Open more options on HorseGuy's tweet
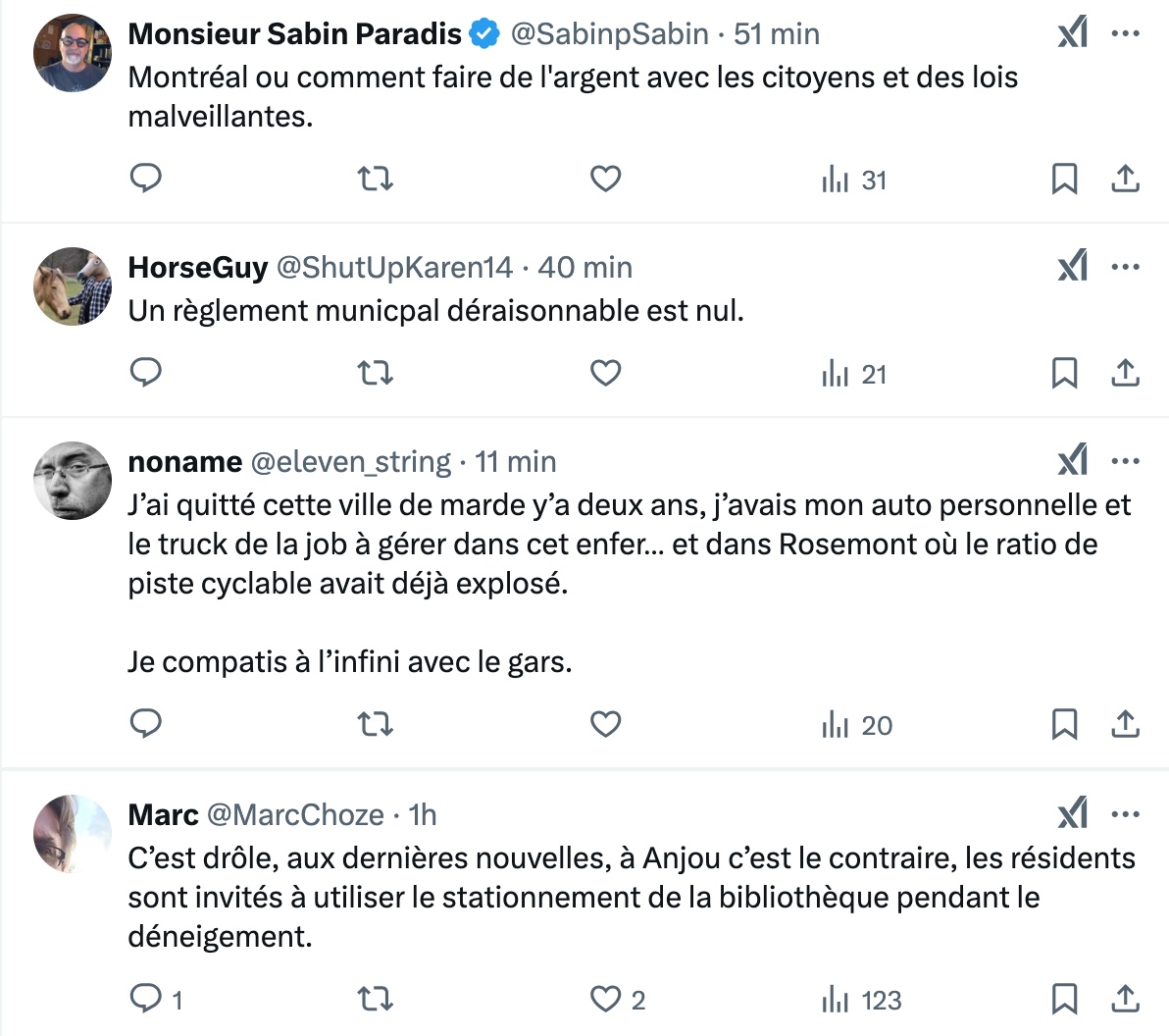 tap(1125, 266)
